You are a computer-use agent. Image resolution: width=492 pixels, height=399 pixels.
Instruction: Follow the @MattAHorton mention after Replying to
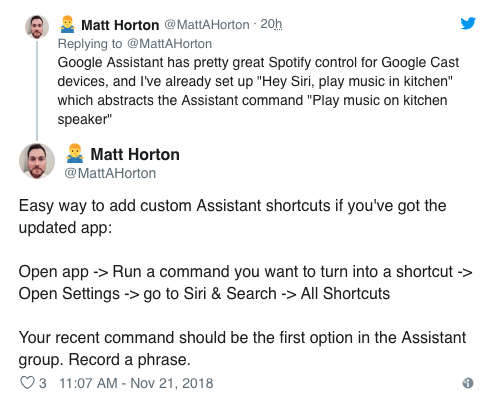[169, 44]
